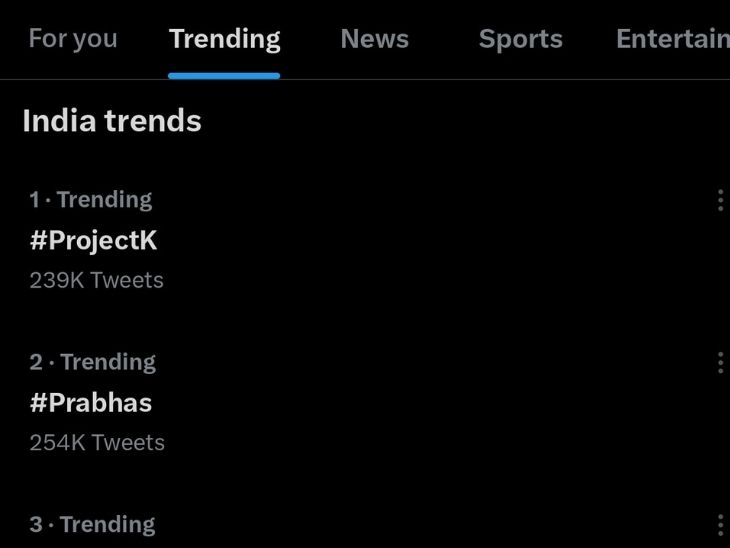Switch to the partially visible Entertainment tab
The image size is (730, 548).
[x=672, y=39]
